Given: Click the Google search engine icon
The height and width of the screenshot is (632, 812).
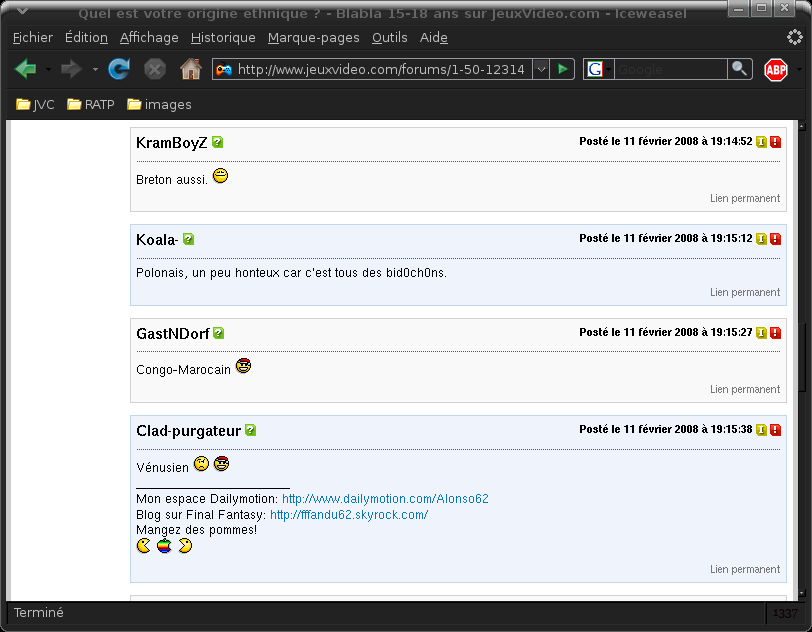Looking at the screenshot, I should [595, 69].
